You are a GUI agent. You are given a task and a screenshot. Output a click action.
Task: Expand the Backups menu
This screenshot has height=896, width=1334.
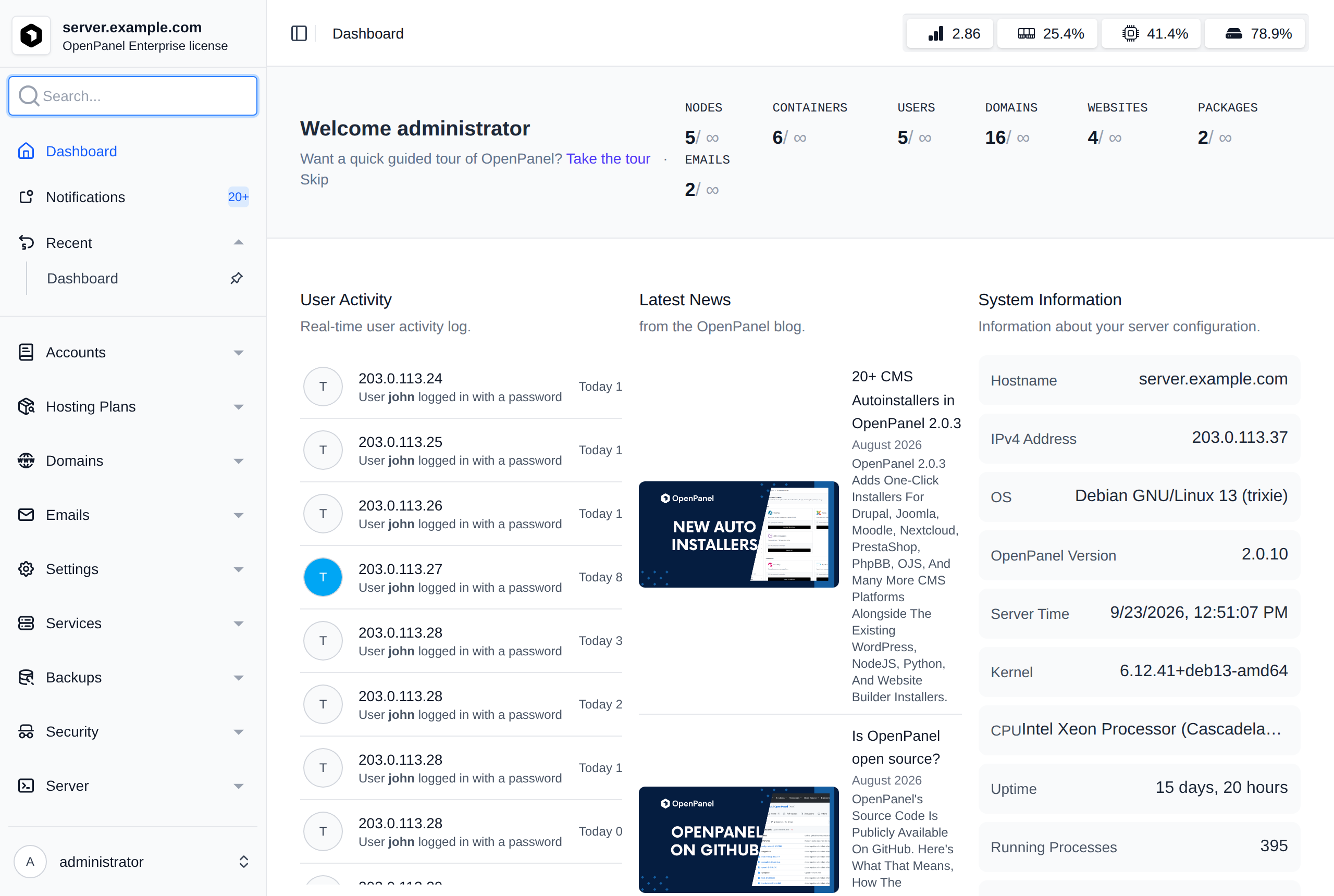click(238, 678)
